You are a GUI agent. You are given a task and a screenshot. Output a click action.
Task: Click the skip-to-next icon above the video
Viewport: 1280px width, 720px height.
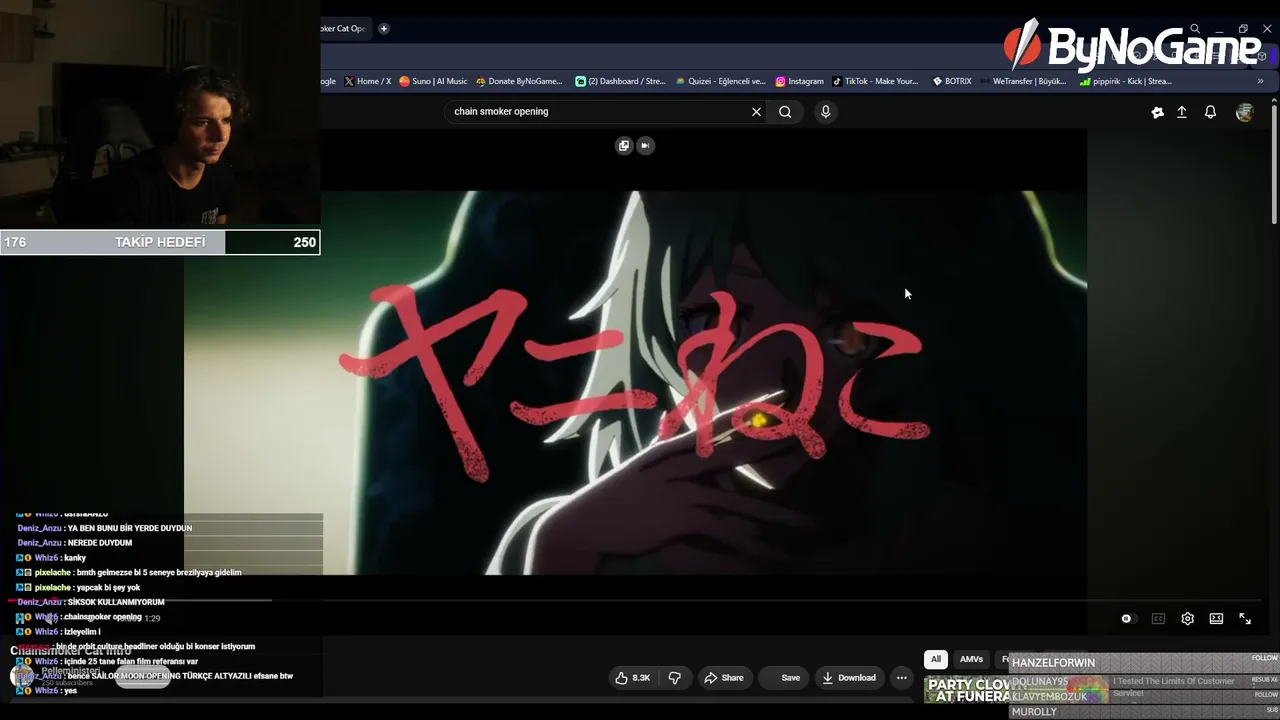tap(645, 145)
